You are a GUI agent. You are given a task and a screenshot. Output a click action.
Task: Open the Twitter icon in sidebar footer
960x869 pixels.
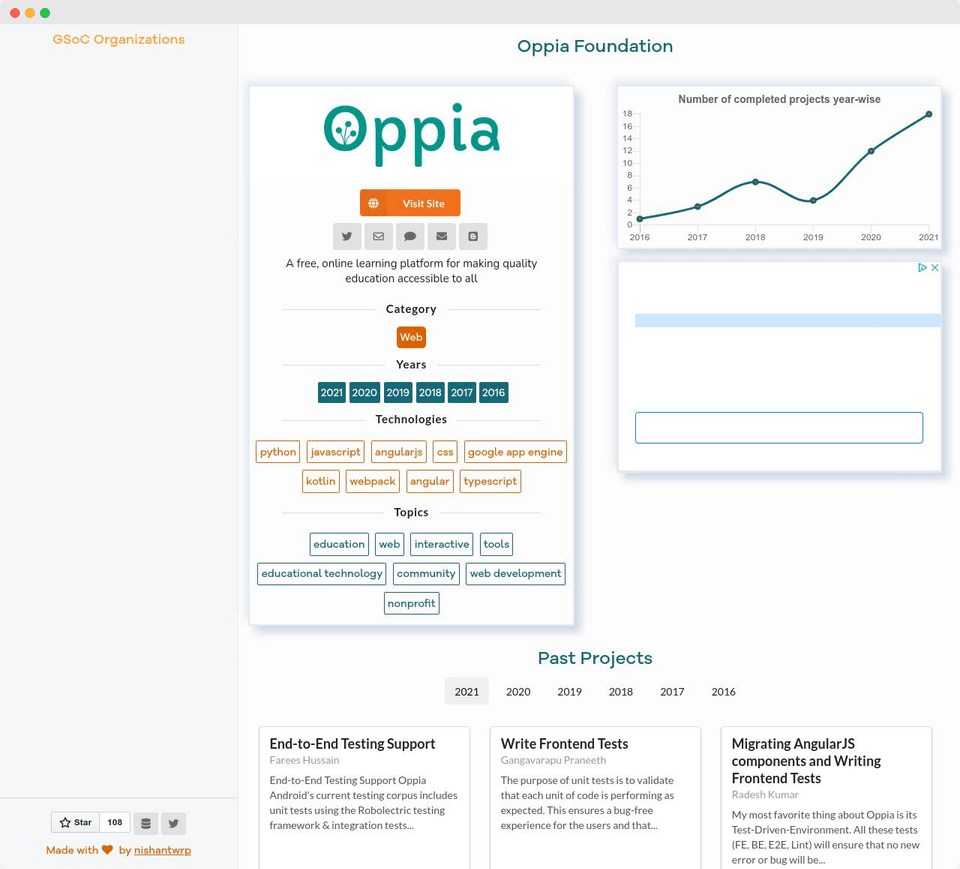pos(173,823)
